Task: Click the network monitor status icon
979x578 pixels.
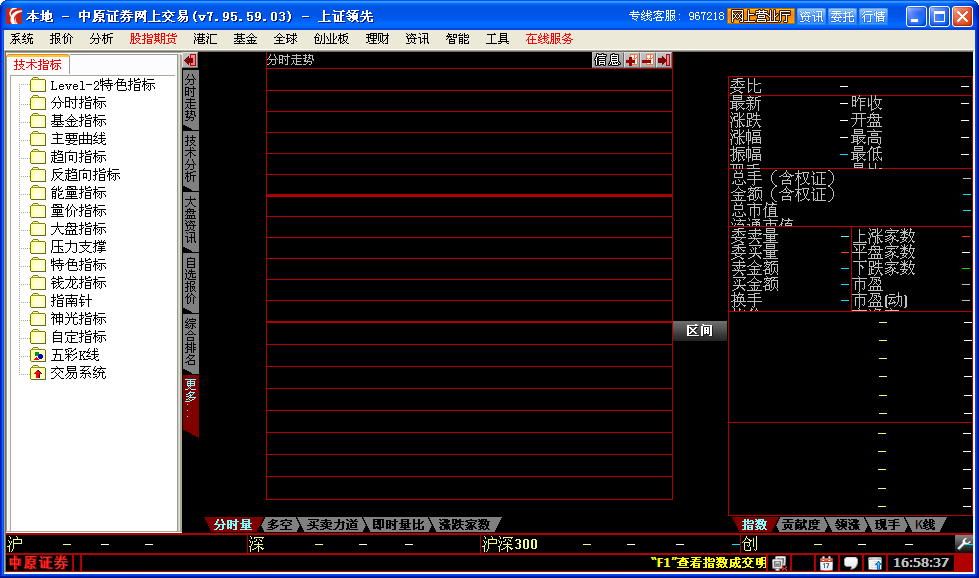Action: click(779, 563)
